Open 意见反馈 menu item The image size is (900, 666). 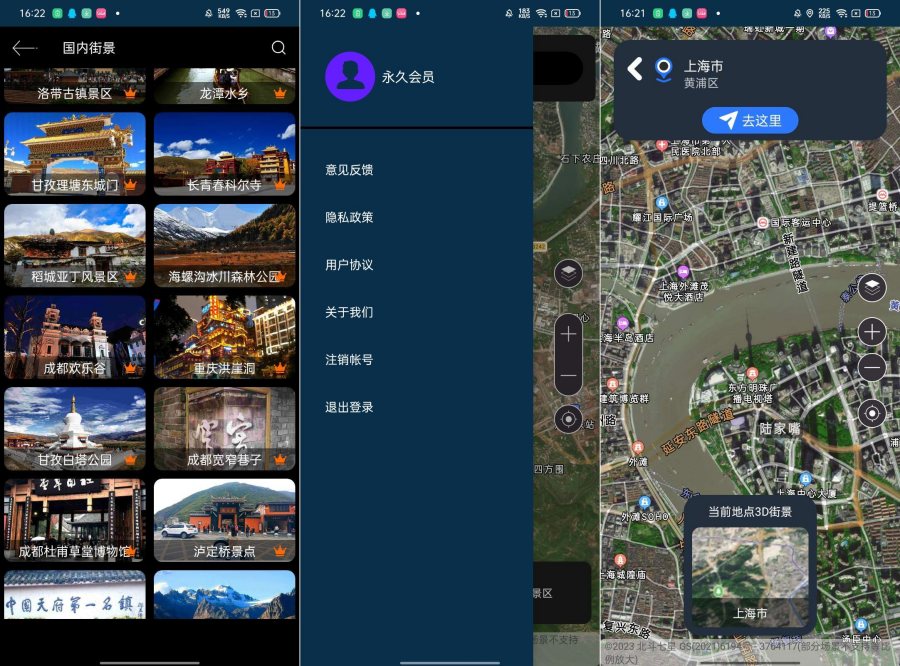click(349, 170)
